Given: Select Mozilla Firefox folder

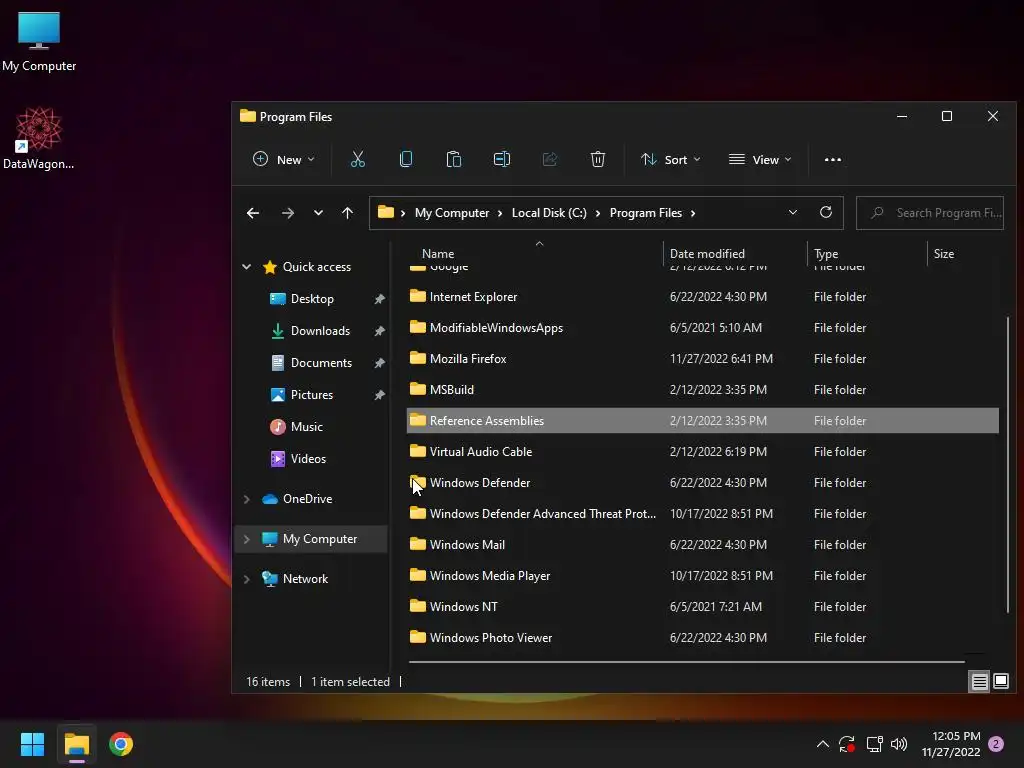Looking at the screenshot, I should 703,359.
